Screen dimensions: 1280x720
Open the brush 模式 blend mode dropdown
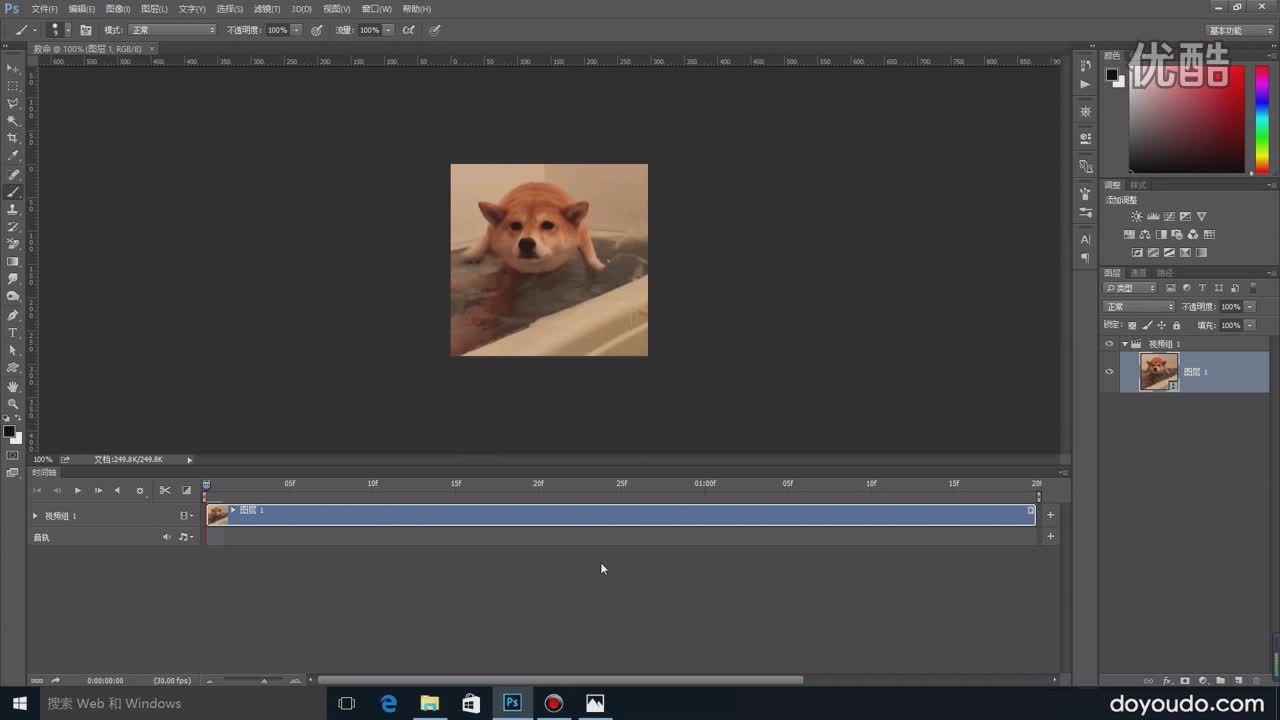[x=171, y=30]
